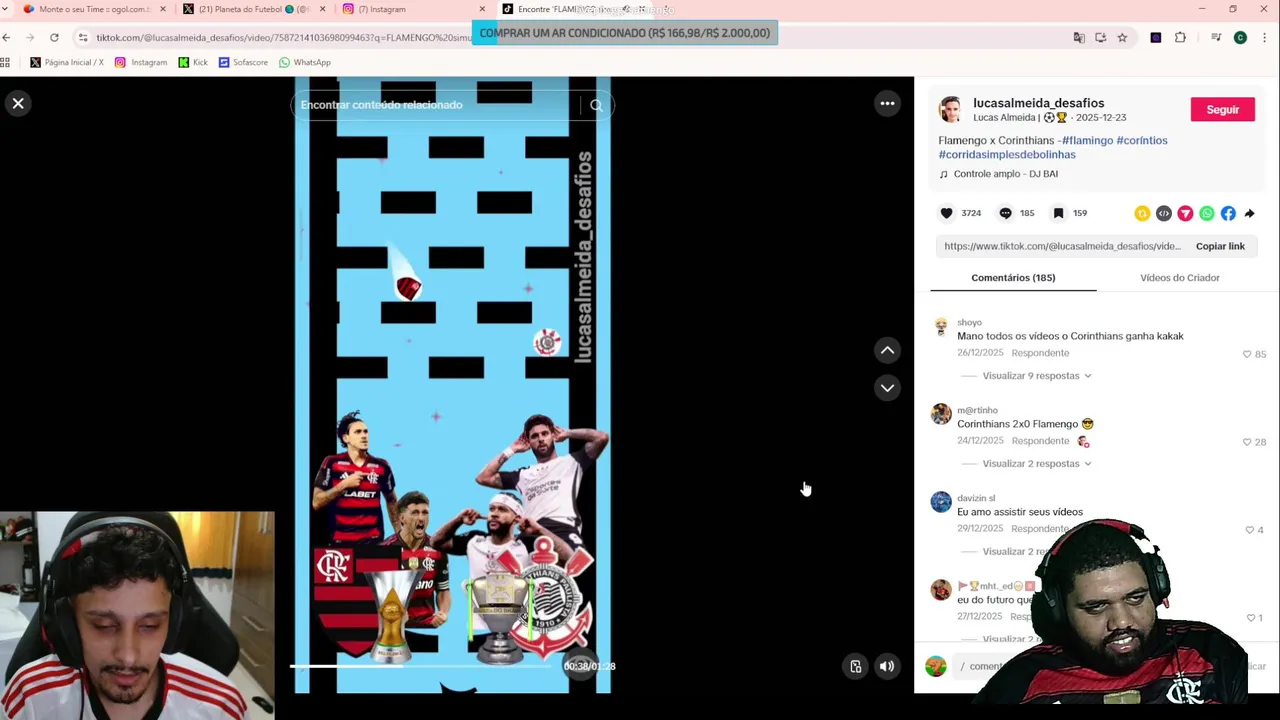Open the lucasalmeida_desafios profile name
Image resolution: width=1280 pixels, height=720 pixels.
(x=1038, y=103)
